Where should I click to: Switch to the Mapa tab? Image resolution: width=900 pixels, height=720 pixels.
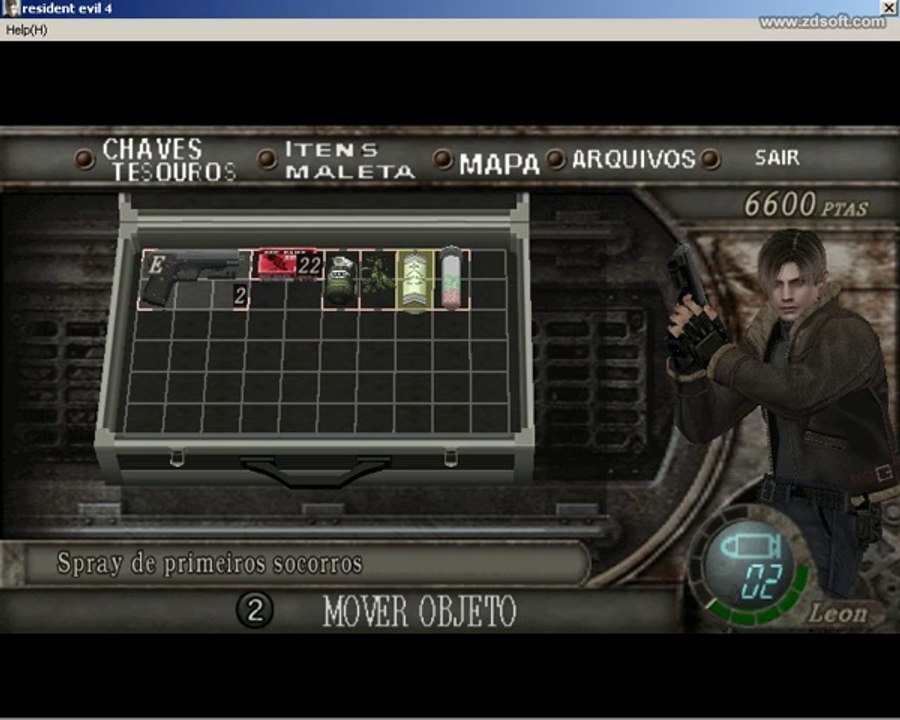[x=499, y=164]
